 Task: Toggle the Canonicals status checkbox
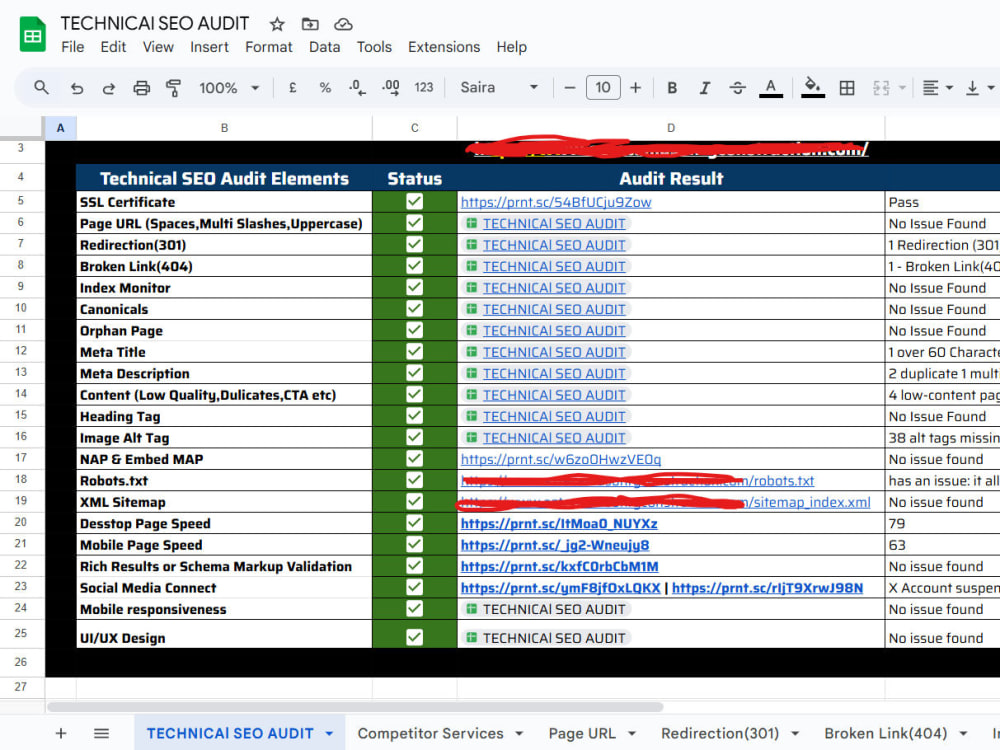(415, 309)
